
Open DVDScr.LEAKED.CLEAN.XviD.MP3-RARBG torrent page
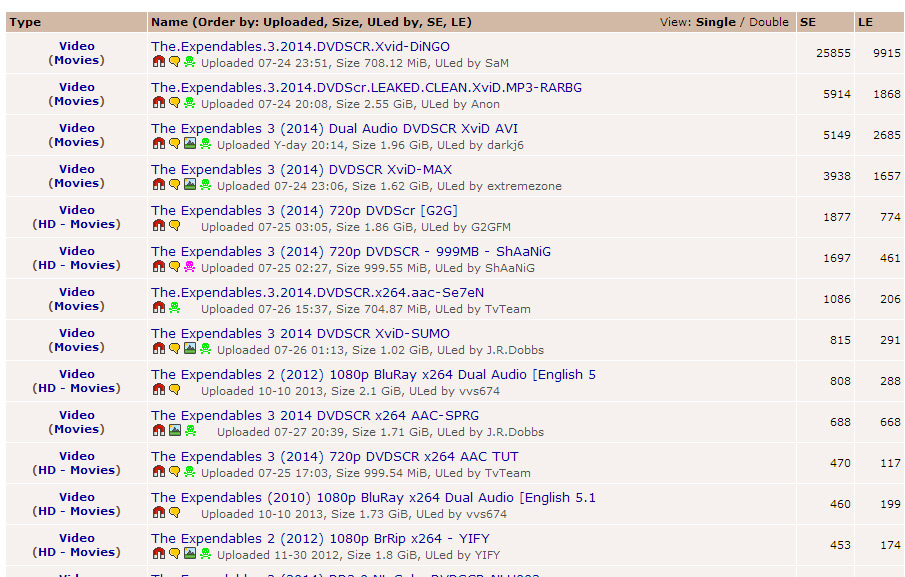click(367, 87)
